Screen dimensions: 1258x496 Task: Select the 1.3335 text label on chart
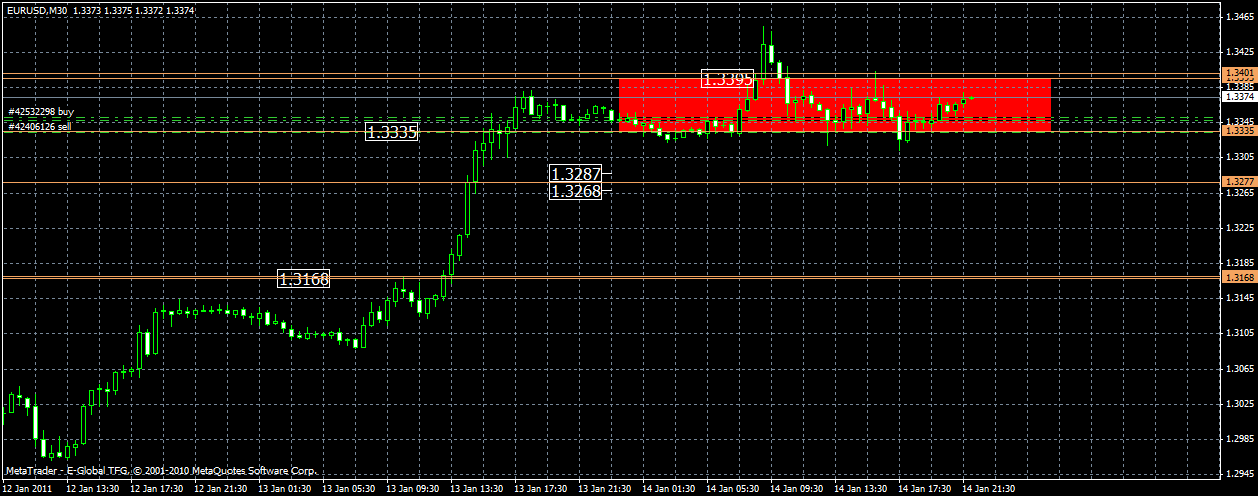392,131
